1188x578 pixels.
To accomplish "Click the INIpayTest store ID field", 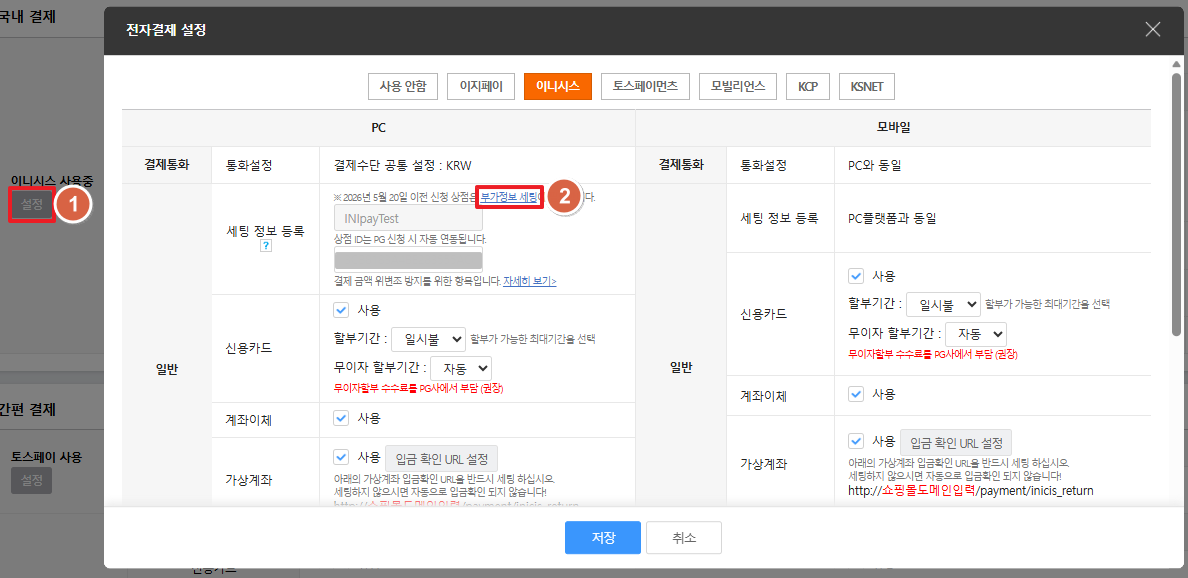I will pyautogui.click(x=408, y=219).
